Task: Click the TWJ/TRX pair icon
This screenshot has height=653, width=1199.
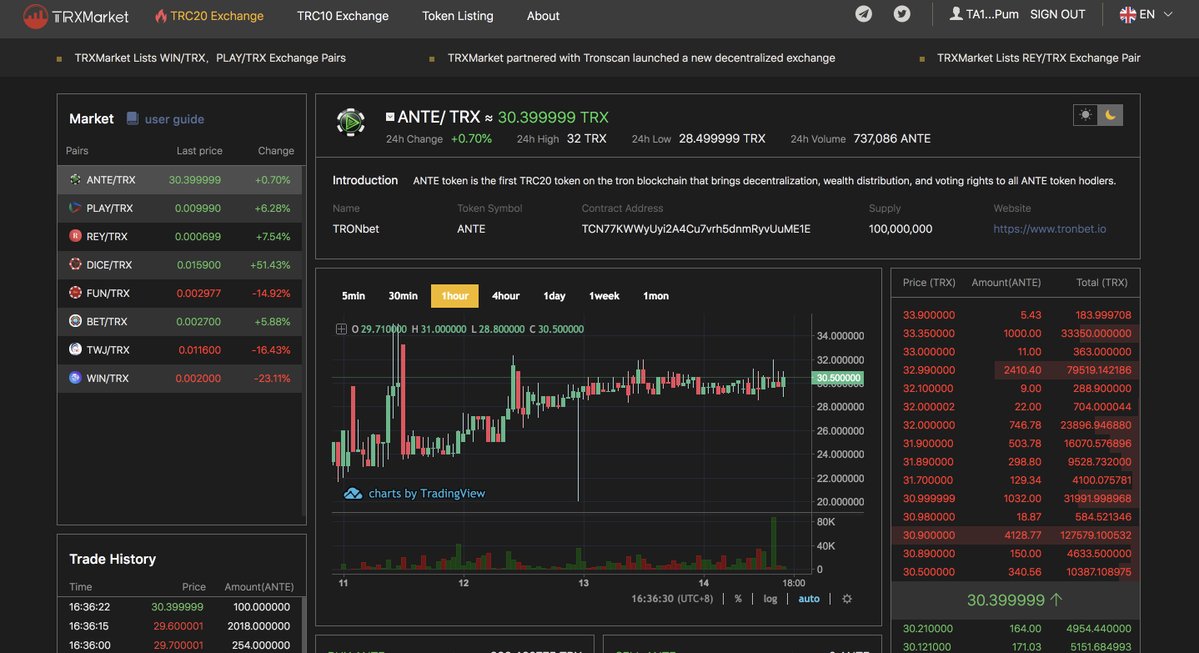Action: (75, 349)
